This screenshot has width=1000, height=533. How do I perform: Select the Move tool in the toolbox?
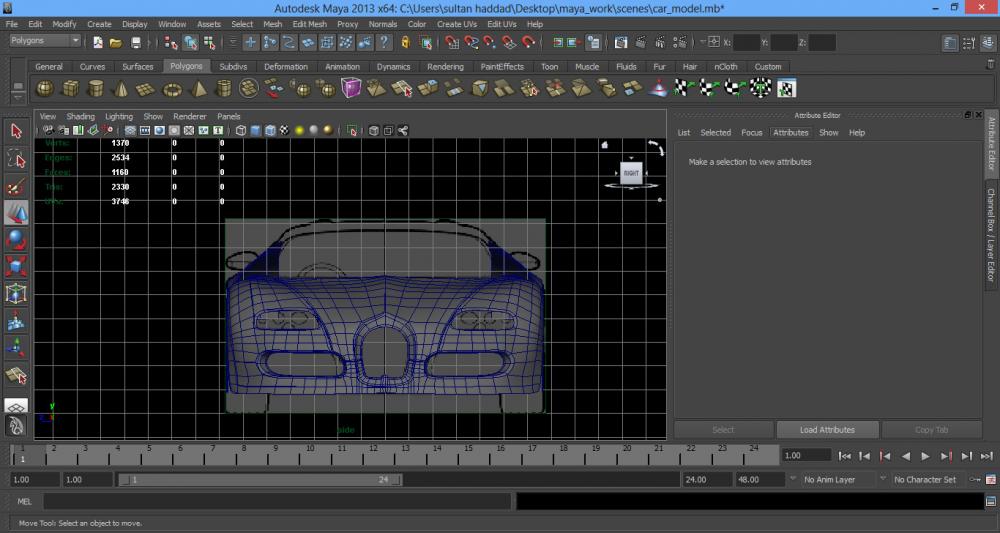[17, 213]
